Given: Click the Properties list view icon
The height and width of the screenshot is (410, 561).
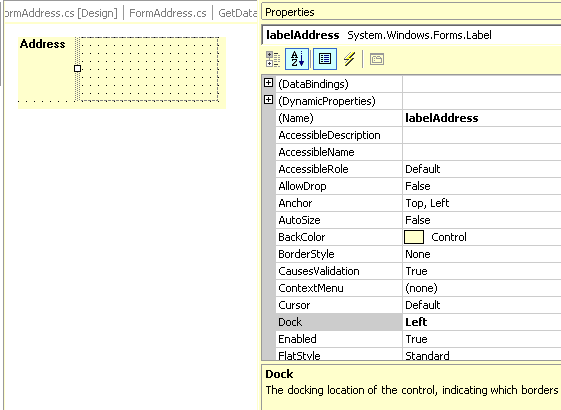Looking at the screenshot, I should click(325, 59).
